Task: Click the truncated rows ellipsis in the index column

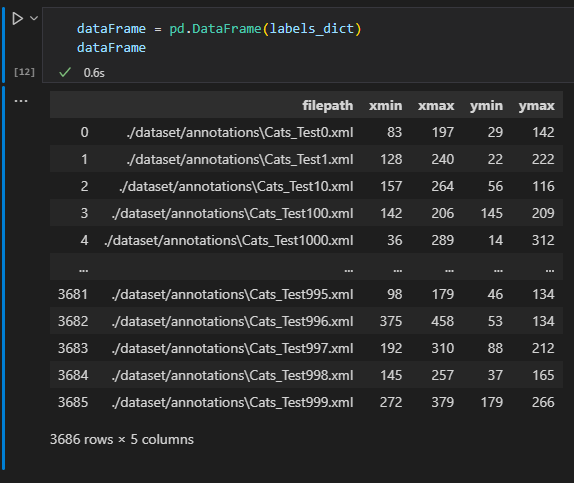Action: (83, 270)
